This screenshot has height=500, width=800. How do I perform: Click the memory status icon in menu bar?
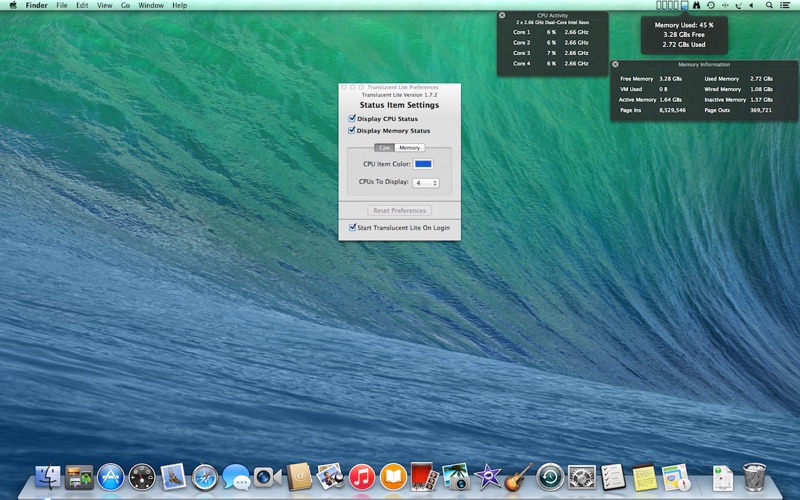(684, 5)
